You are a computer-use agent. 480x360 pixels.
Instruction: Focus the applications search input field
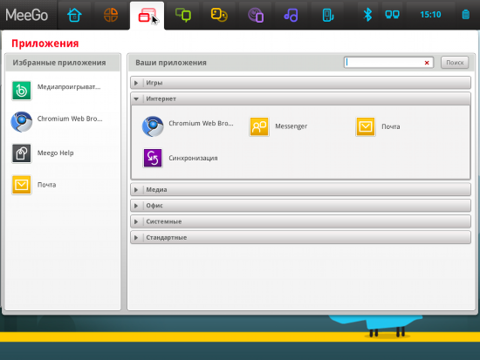click(x=384, y=62)
